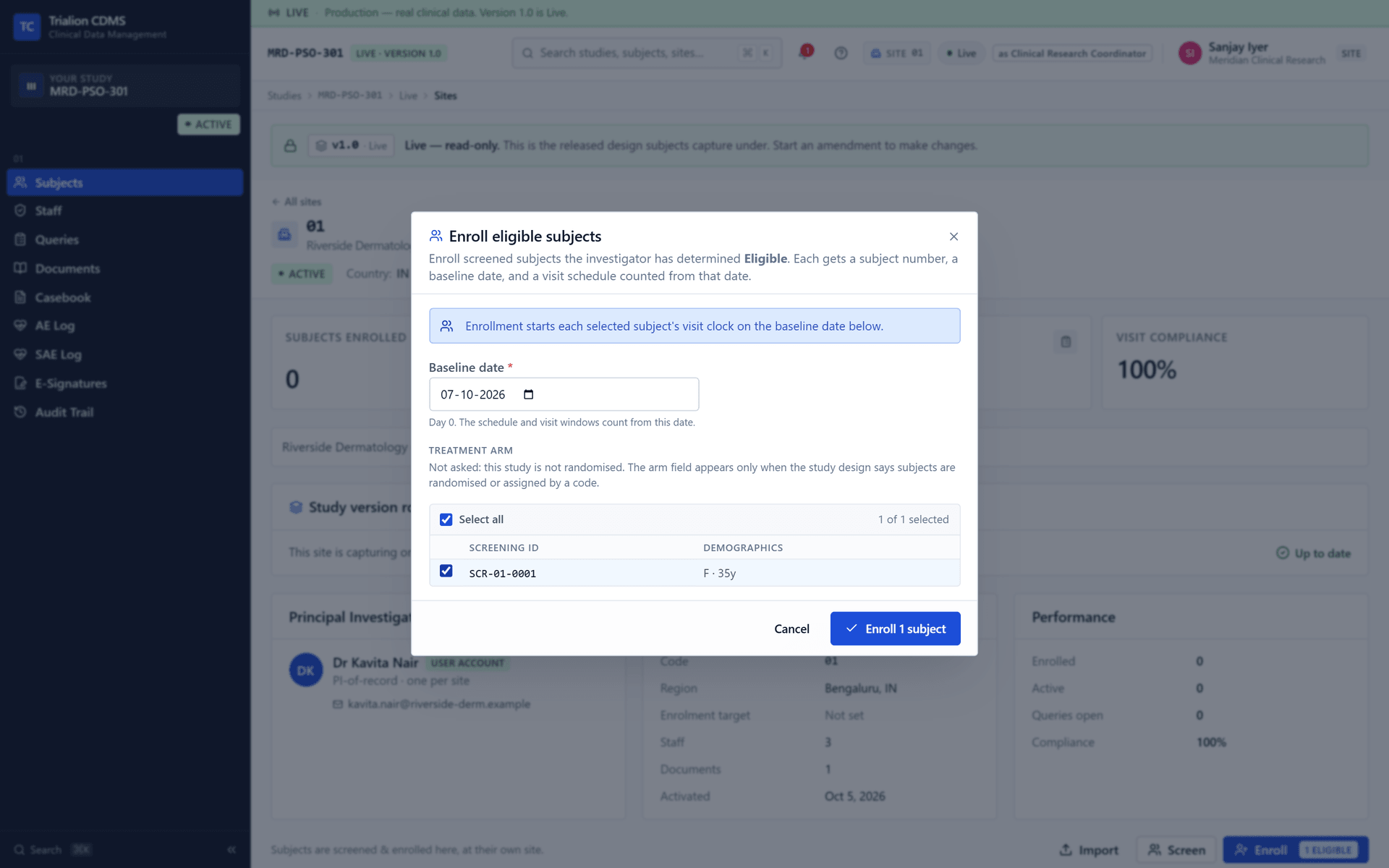1389x868 pixels.
Task: Open E-Signatures in the sidebar
Action: 124,383
